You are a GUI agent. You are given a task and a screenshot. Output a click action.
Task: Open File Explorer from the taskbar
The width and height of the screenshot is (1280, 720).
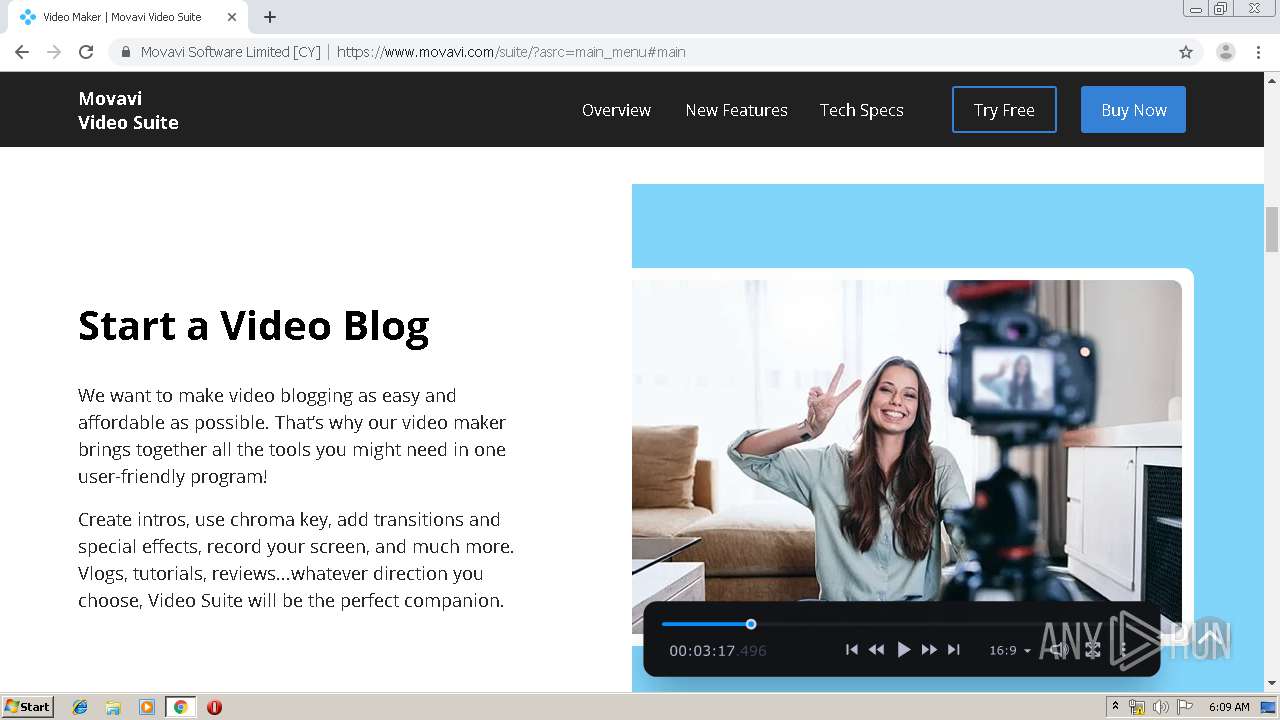[113, 707]
